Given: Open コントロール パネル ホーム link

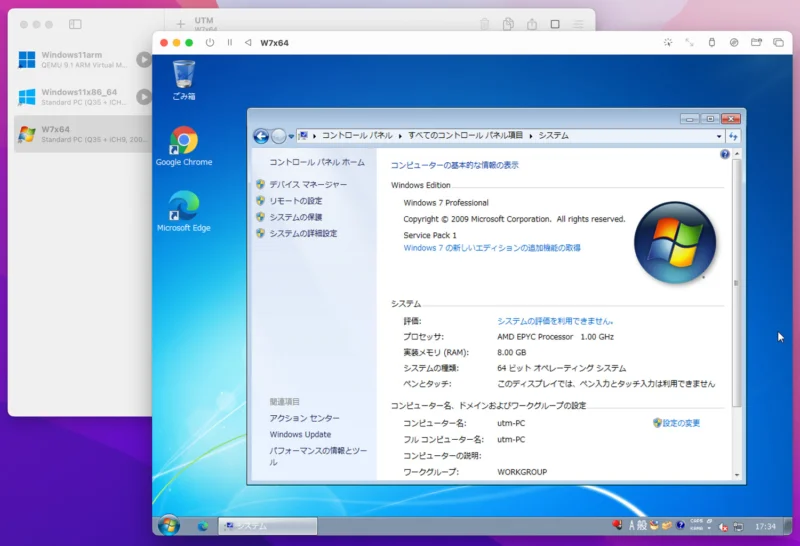Looking at the screenshot, I should click(317, 162).
